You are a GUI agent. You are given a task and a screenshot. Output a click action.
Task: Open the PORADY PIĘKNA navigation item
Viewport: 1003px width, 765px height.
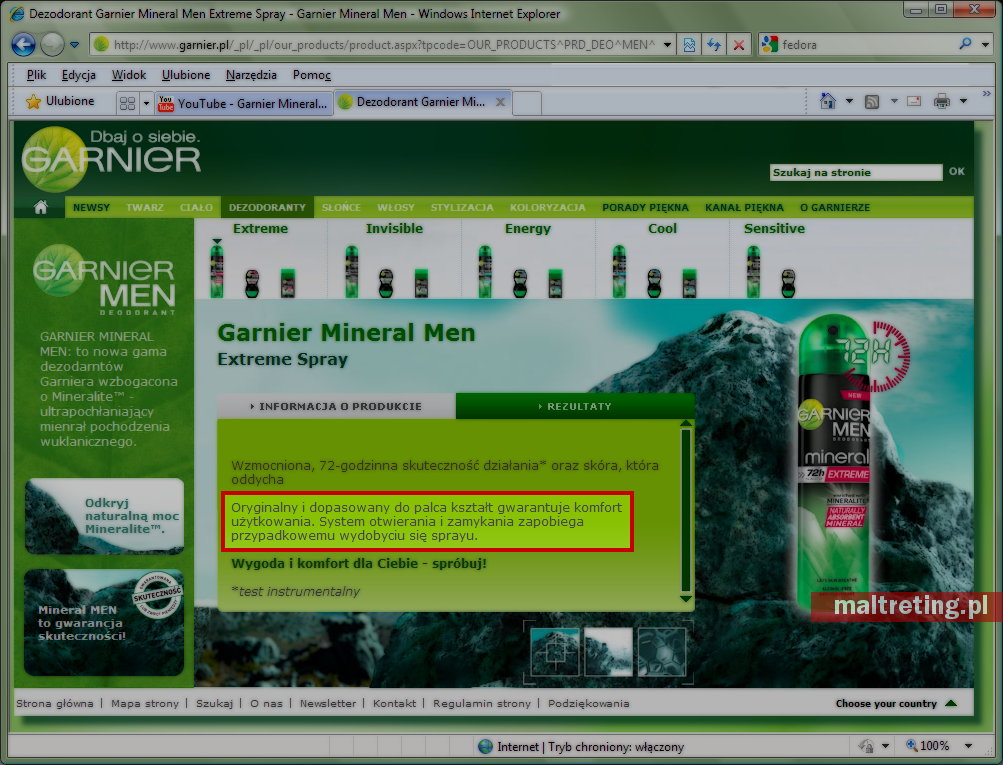tap(645, 207)
